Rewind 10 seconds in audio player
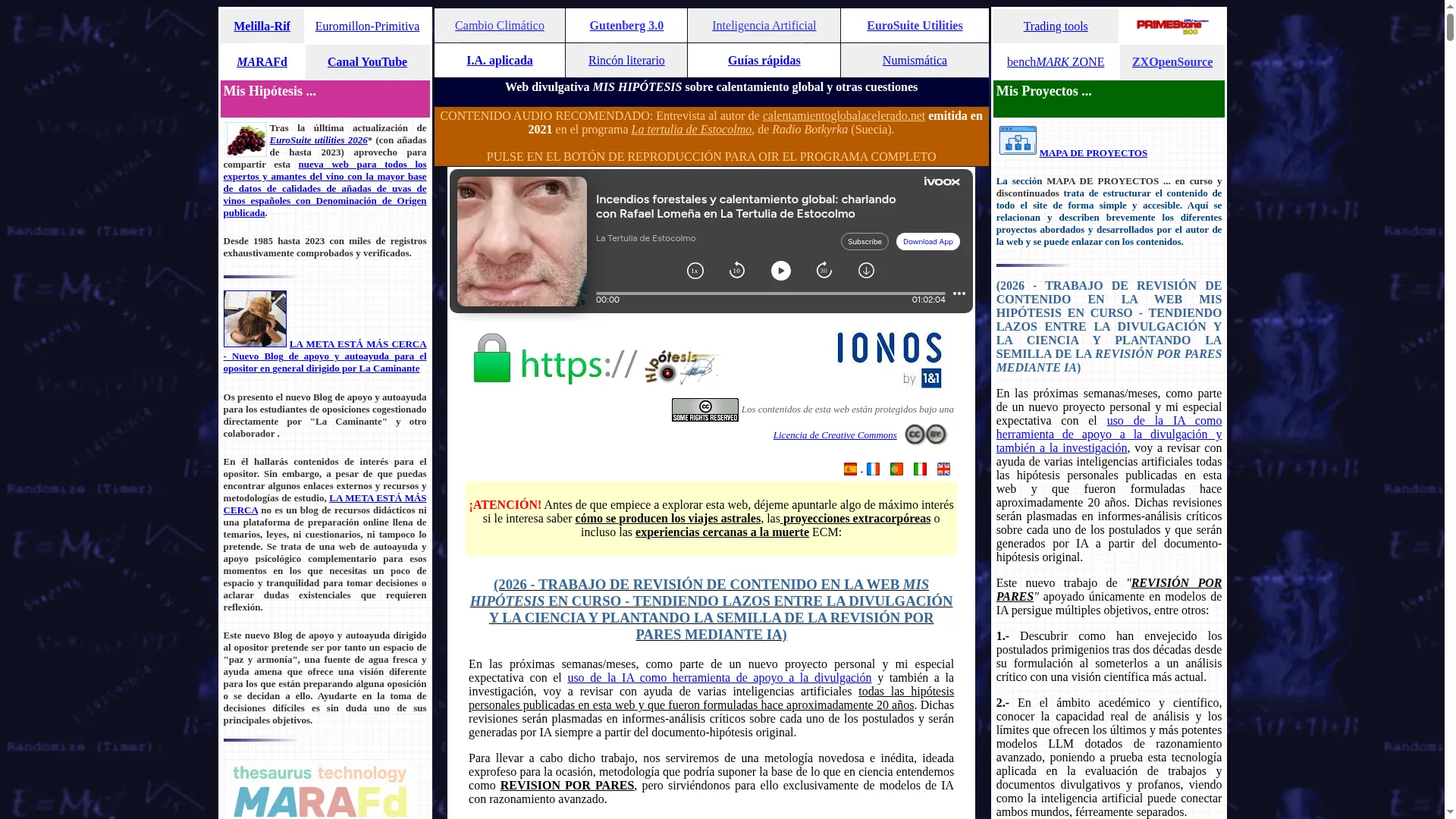The image size is (1456, 819). tap(736, 271)
